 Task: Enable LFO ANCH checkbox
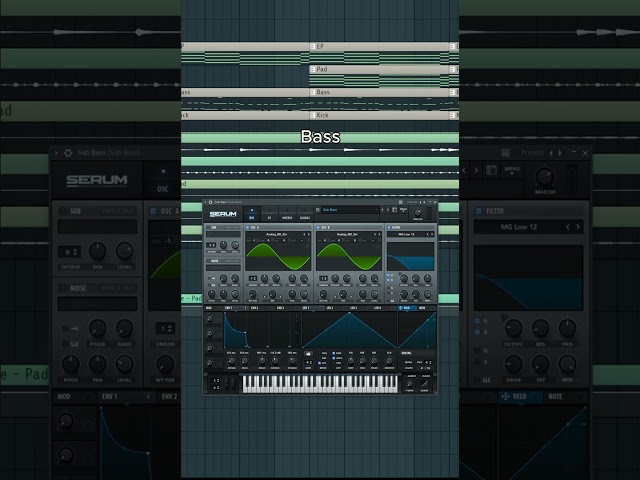point(333,358)
